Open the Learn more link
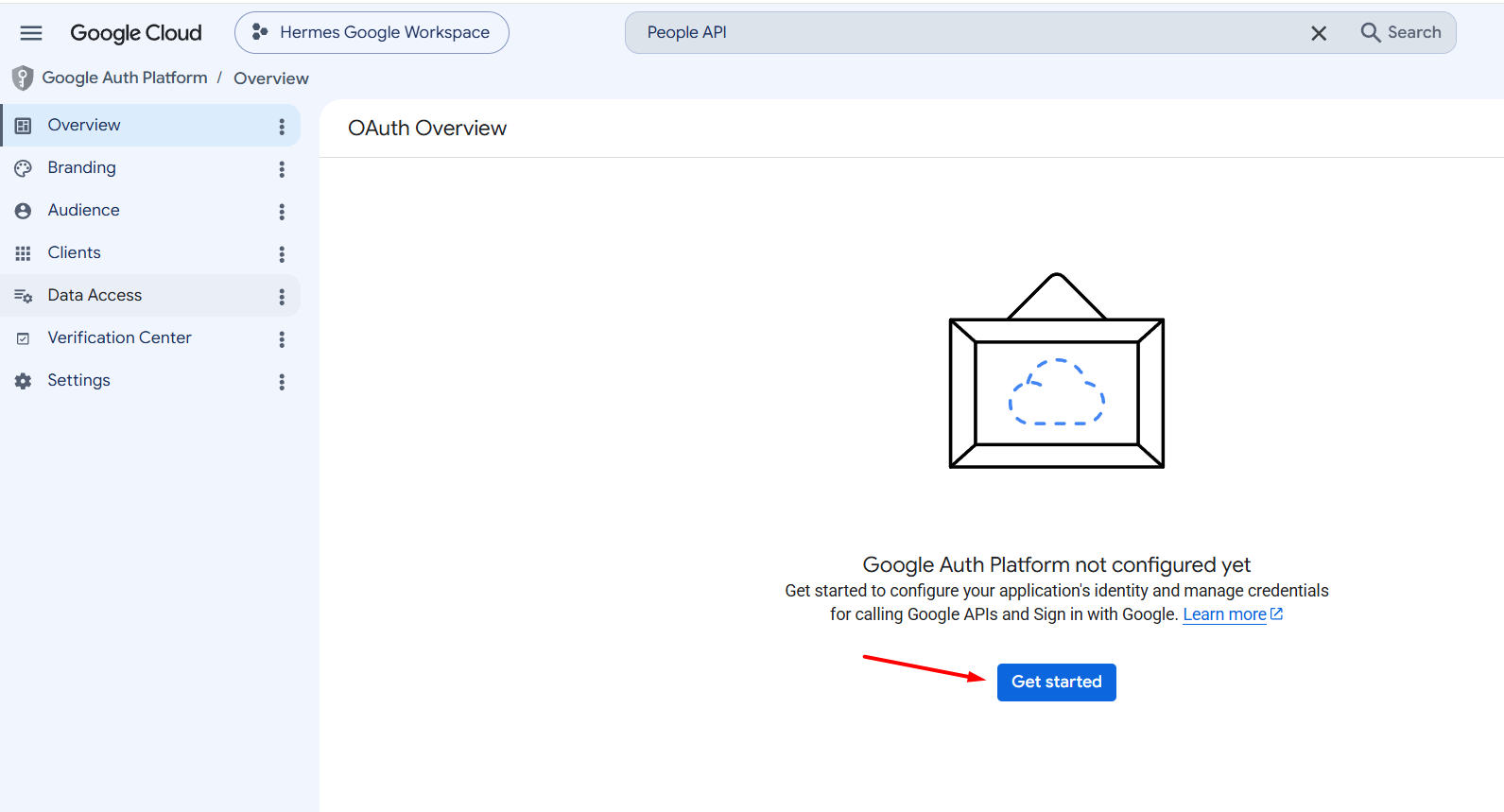The width and height of the screenshot is (1504, 812). click(1224, 614)
